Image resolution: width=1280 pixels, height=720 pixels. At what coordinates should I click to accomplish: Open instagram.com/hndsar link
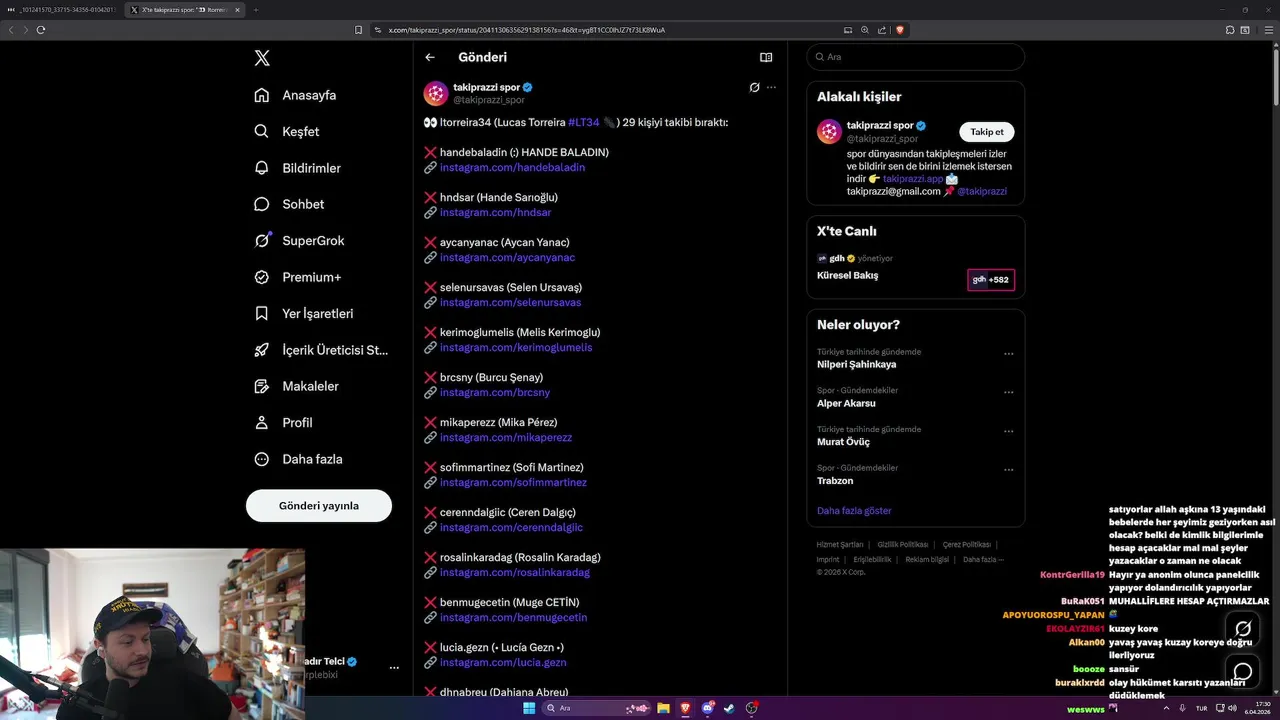tap(495, 213)
